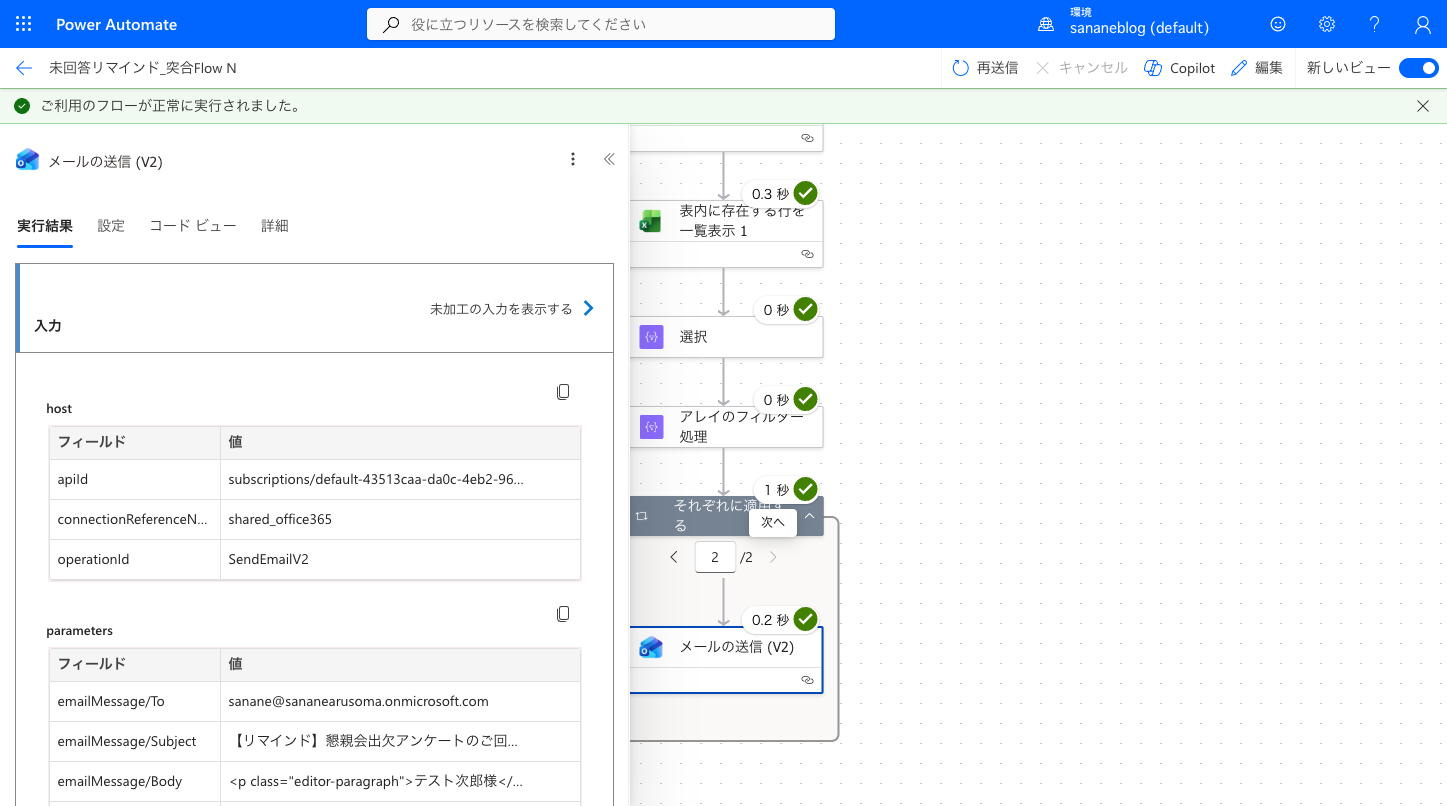Send feedback via smiley icon
Viewport: 1447px width, 806px height.
coord(1278,24)
